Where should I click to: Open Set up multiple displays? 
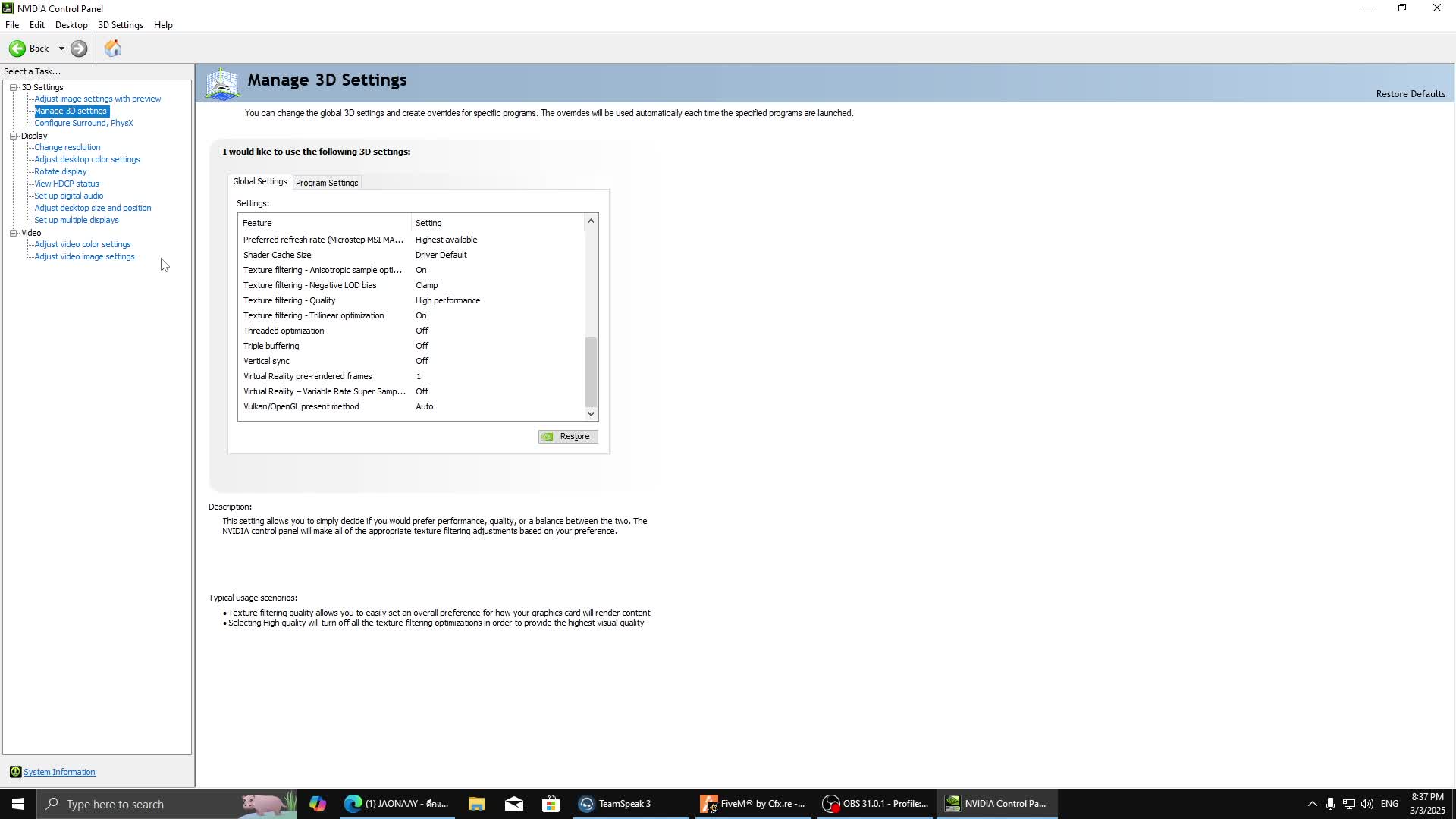[x=77, y=220]
